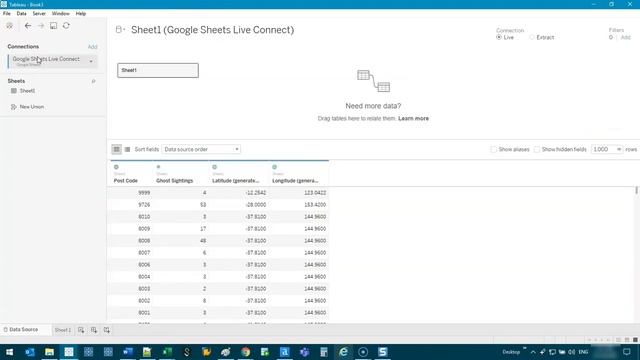Open the Data menu
Screen dimensions: 640x360
pos(21,13)
